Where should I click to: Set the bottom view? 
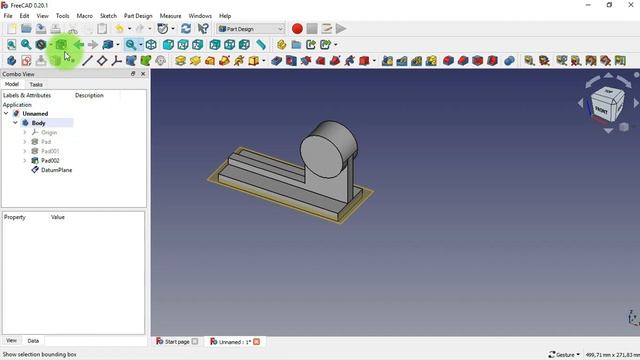click(229, 44)
